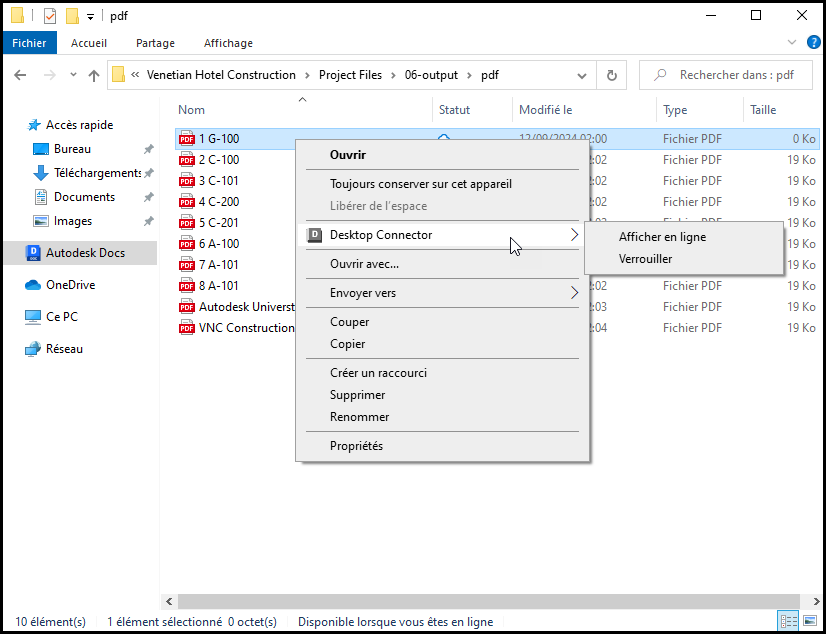Click the PDF icon of 6 A-100
Image resolution: width=826 pixels, height=634 pixels.
point(187,244)
